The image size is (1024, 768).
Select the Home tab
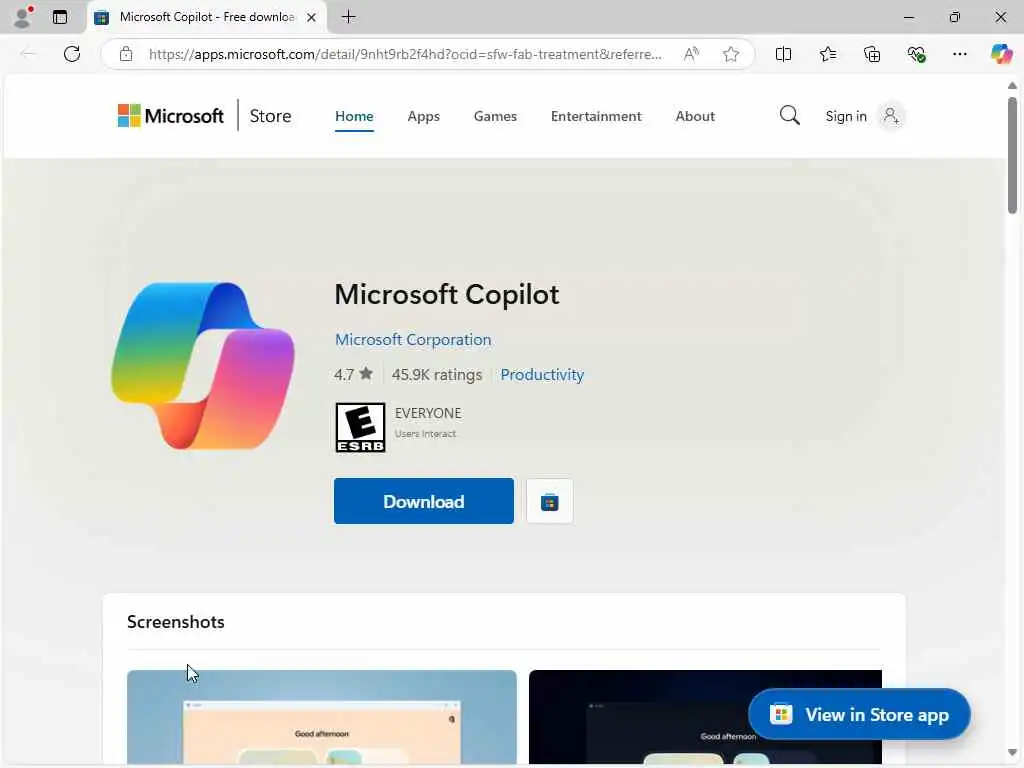(354, 116)
